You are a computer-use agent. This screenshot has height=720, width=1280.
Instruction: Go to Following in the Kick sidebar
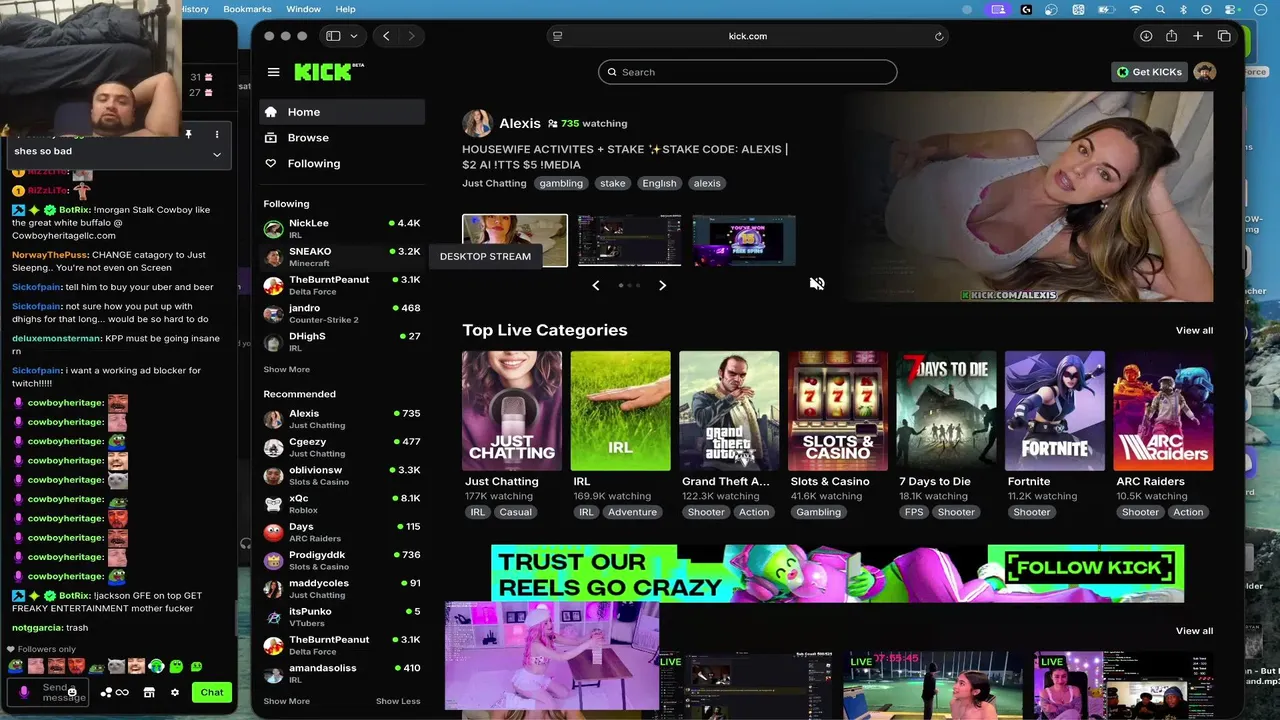(342, 164)
